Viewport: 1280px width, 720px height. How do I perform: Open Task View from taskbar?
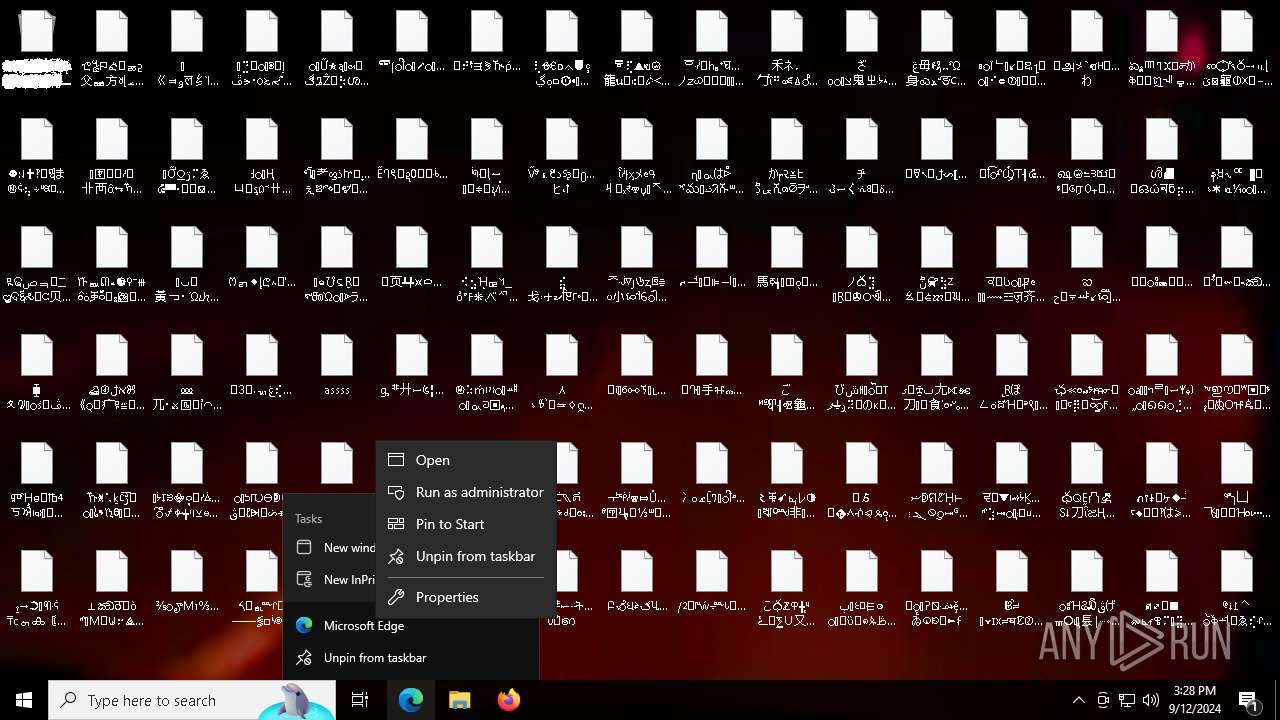point(360,700)
